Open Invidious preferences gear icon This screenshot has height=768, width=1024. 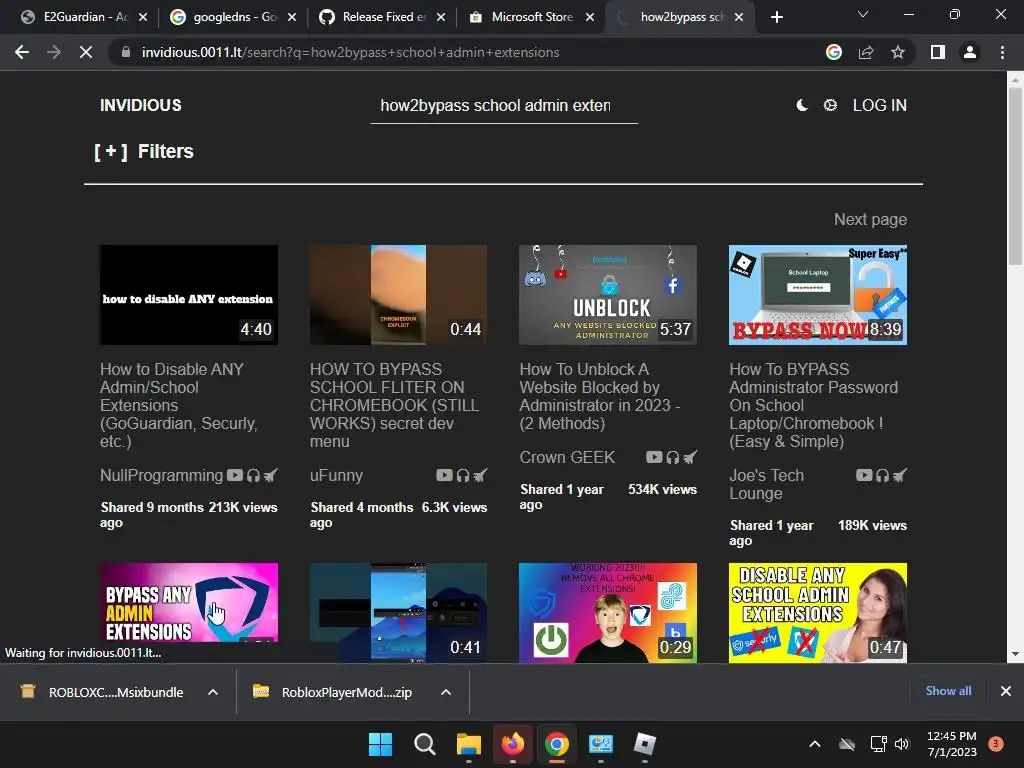[830, 105]
